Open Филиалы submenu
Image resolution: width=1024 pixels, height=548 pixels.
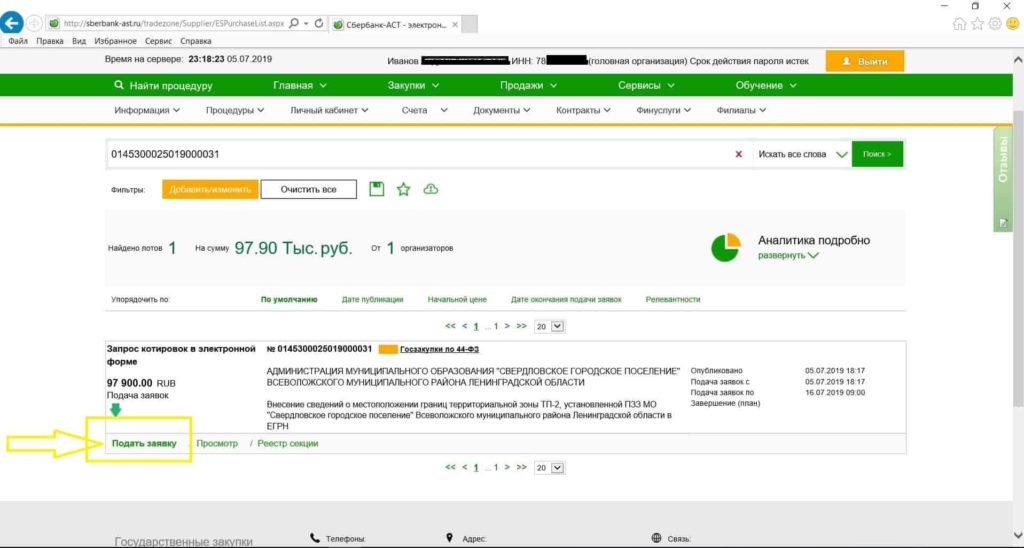pos(741,110)
